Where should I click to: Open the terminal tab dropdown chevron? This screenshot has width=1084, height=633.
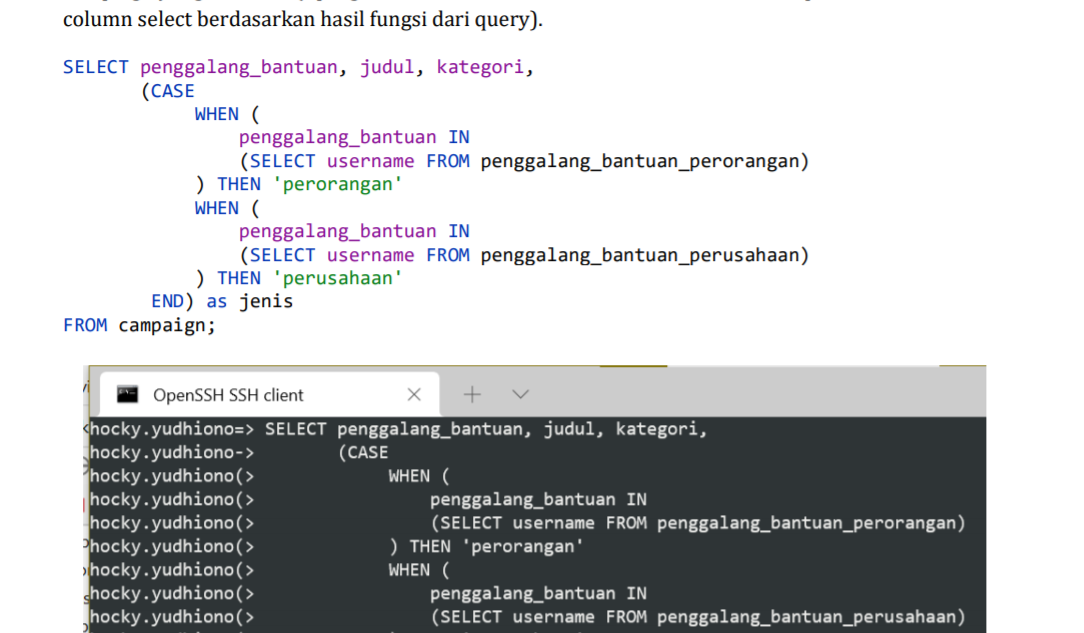[x=519, y=394]
